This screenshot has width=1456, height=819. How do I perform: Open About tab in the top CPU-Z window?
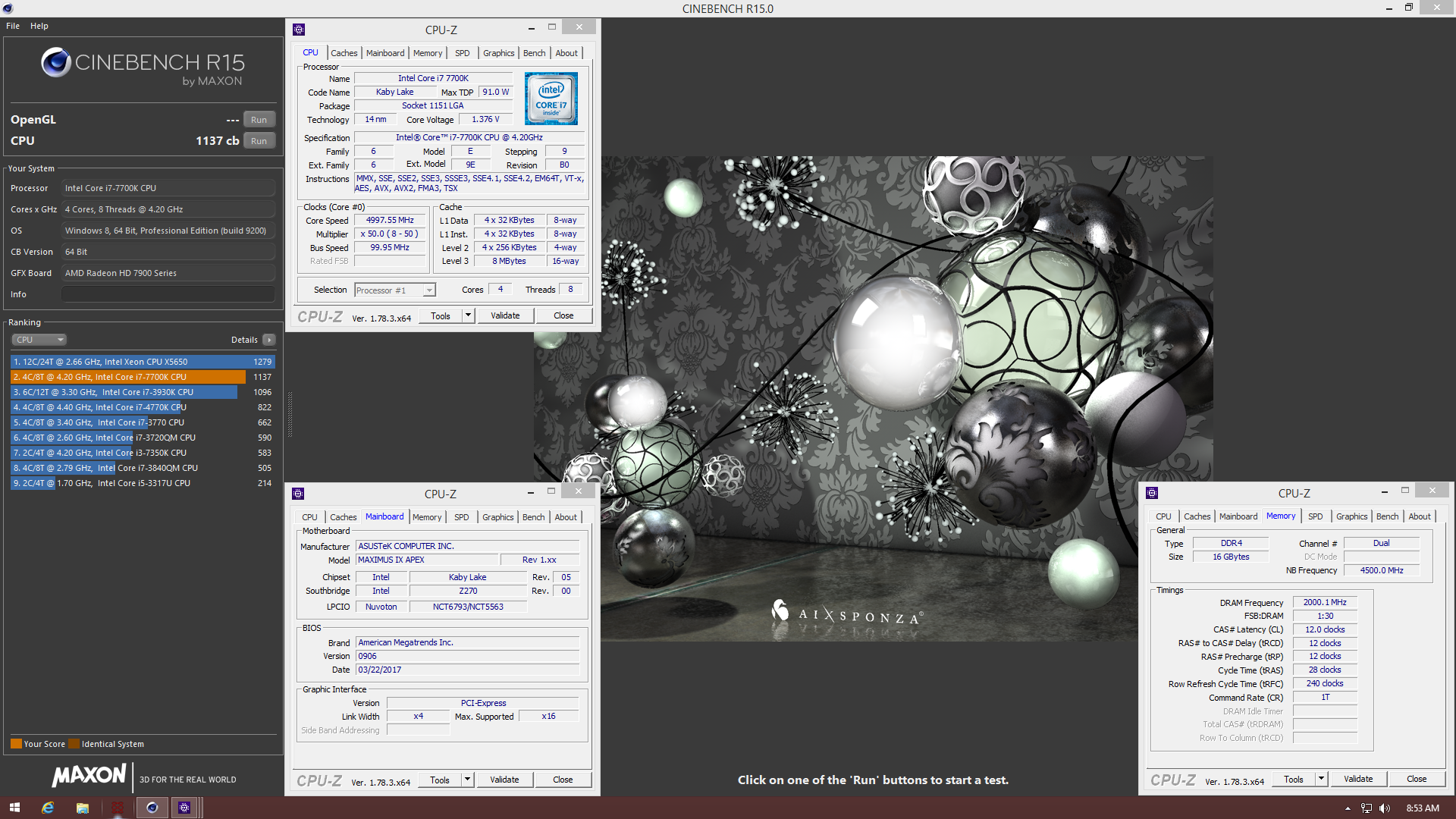(x=566, y=53)
